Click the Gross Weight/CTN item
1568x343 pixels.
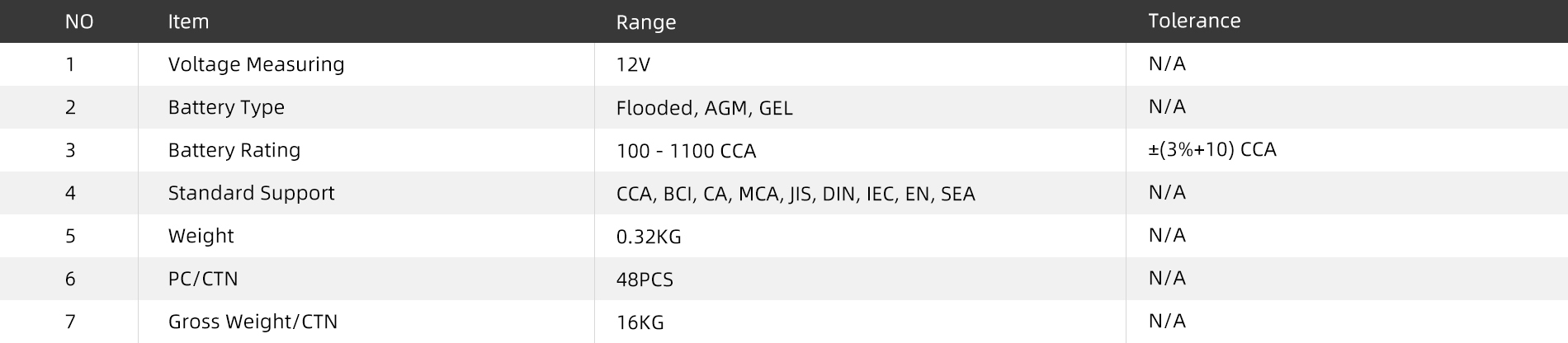pos(253,322)
